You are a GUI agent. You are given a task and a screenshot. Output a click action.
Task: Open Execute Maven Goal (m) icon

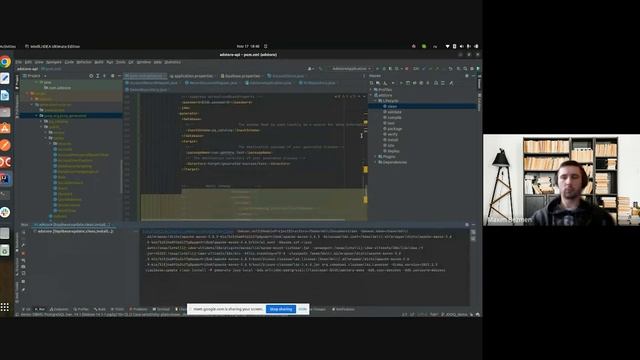(407, 83)
